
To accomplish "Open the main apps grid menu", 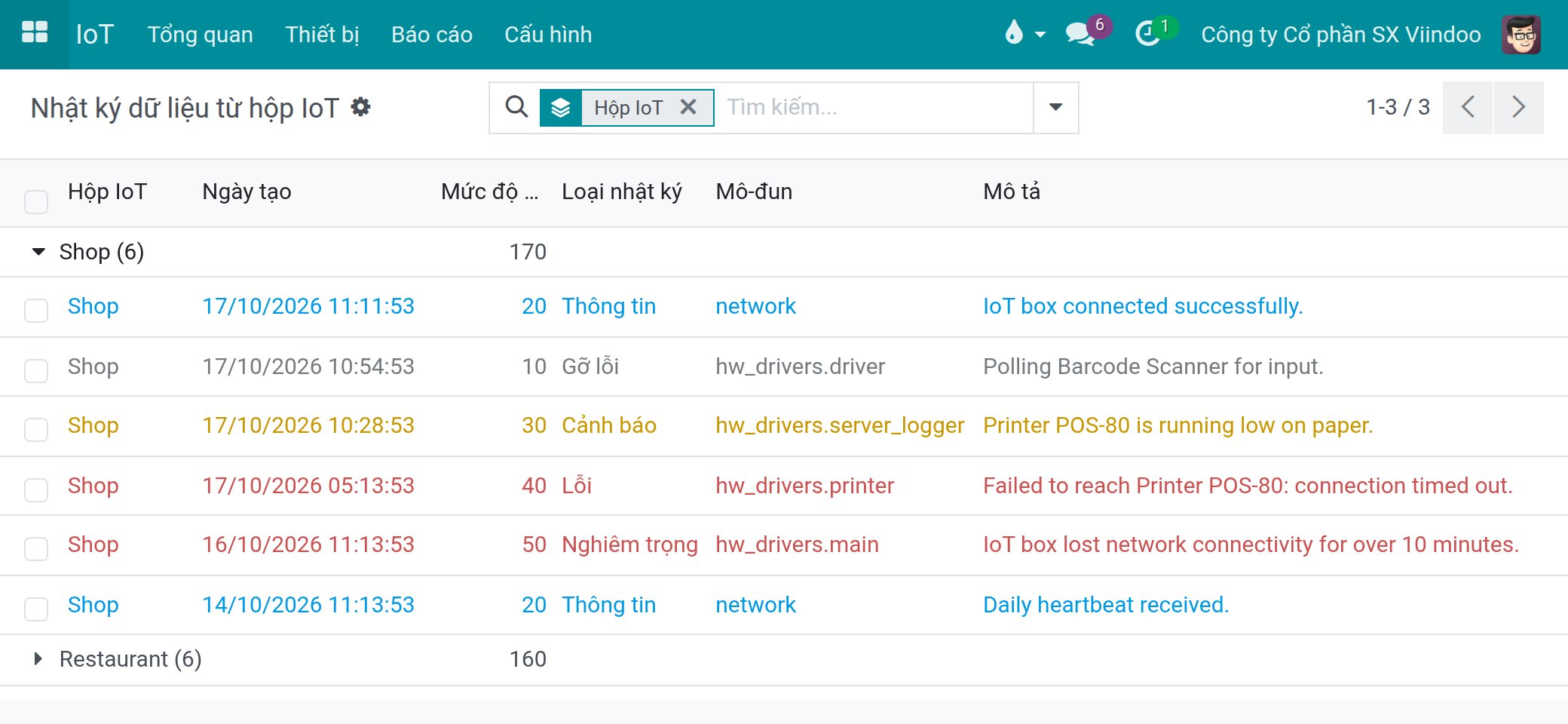I will (35, 33).
